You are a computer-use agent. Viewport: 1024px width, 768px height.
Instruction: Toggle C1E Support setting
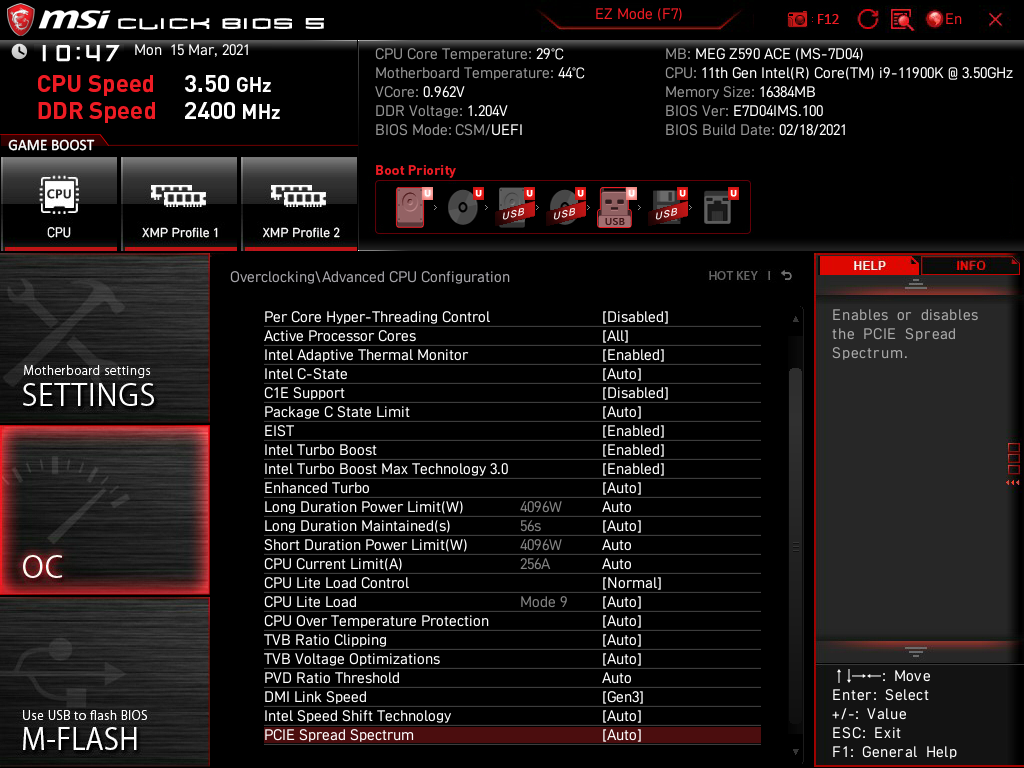pyautogui.click(x=512, y=392)
